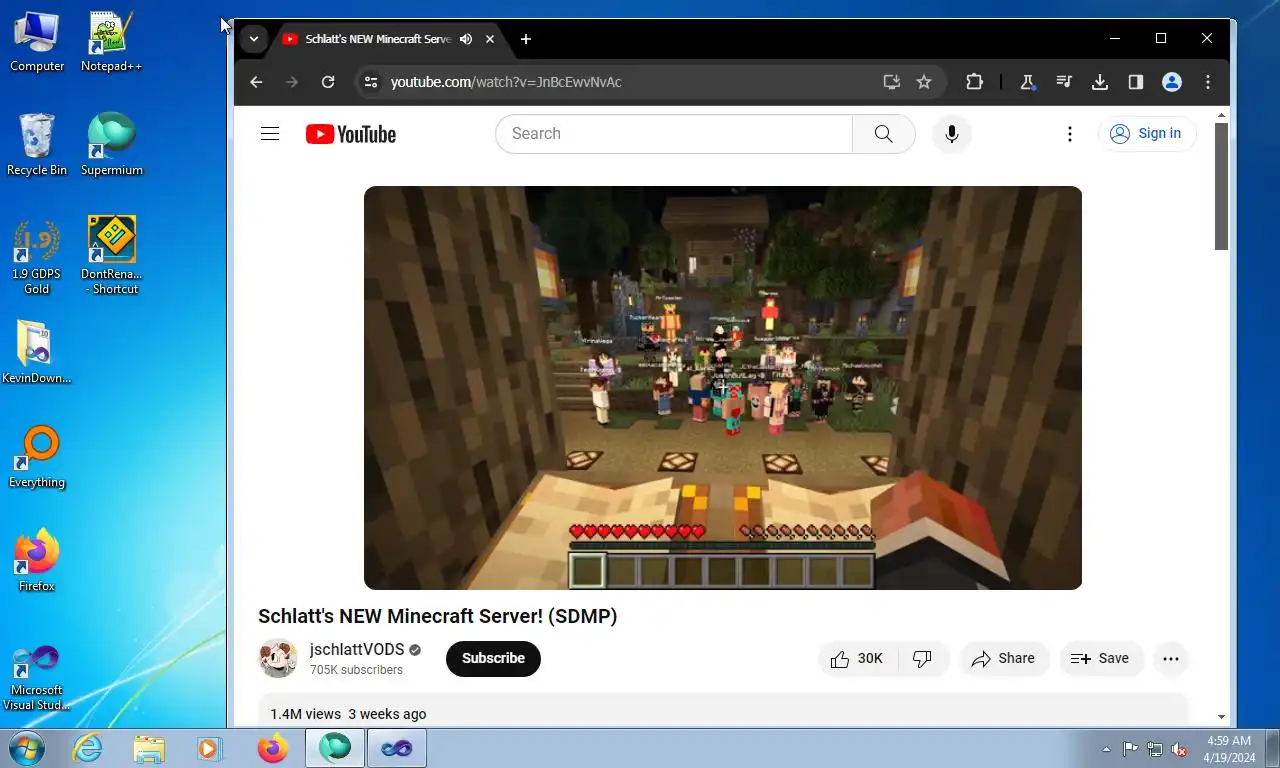Screen dimensions: 1280x768
Task: Open Supermium desktop shortcut
Action: point(111,145)
